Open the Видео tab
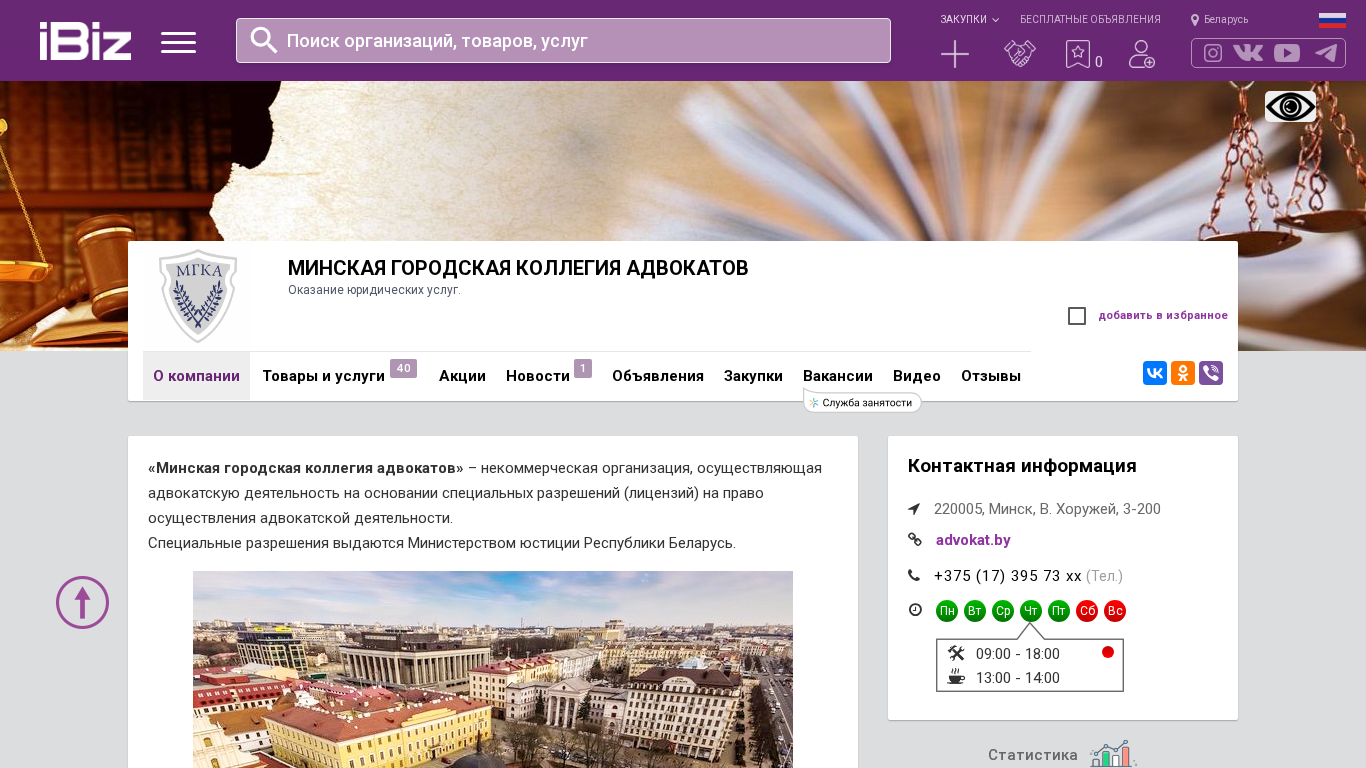 click(x=917, y=376)
